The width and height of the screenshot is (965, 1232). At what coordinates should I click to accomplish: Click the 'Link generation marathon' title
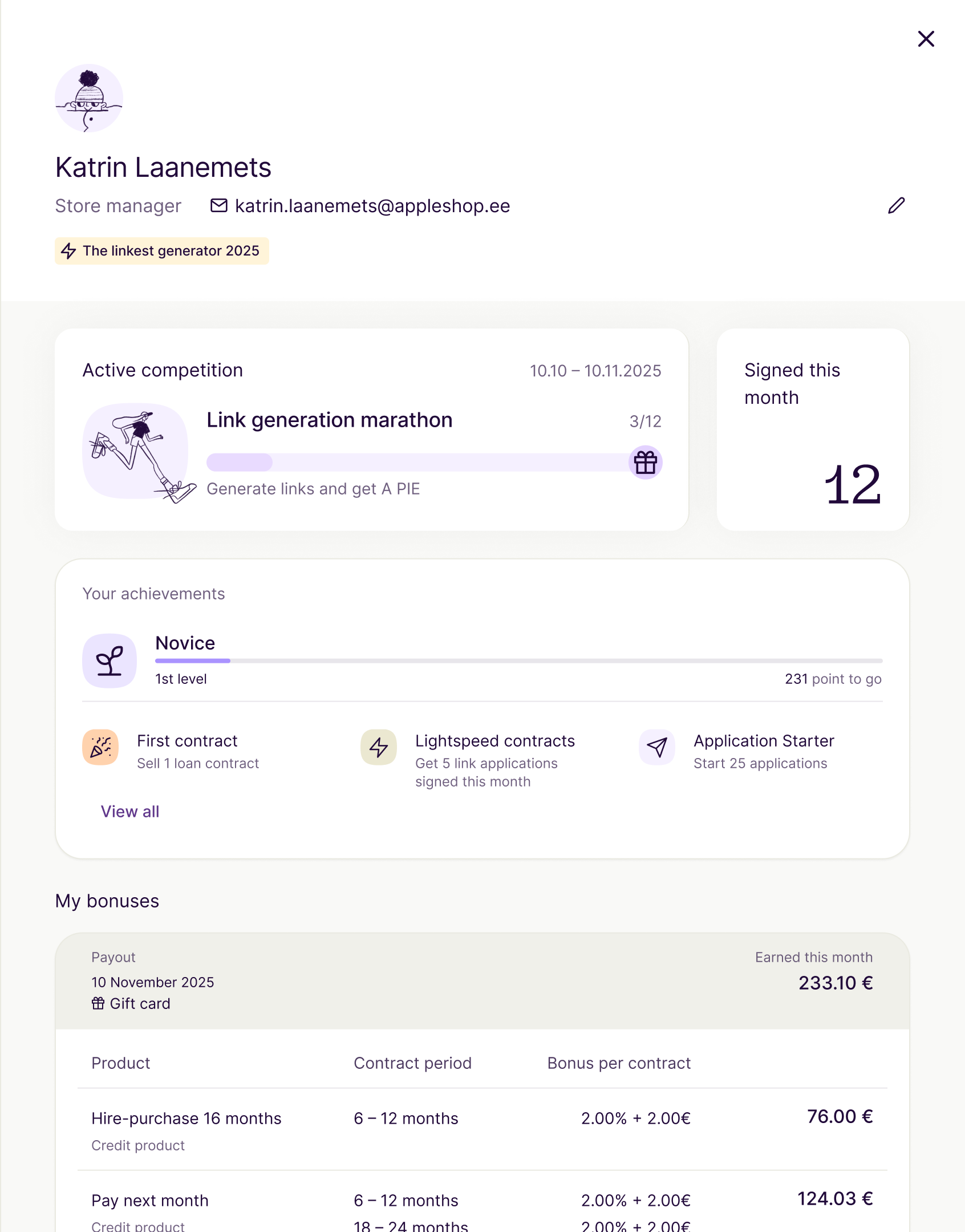click(x=330, y=420)
